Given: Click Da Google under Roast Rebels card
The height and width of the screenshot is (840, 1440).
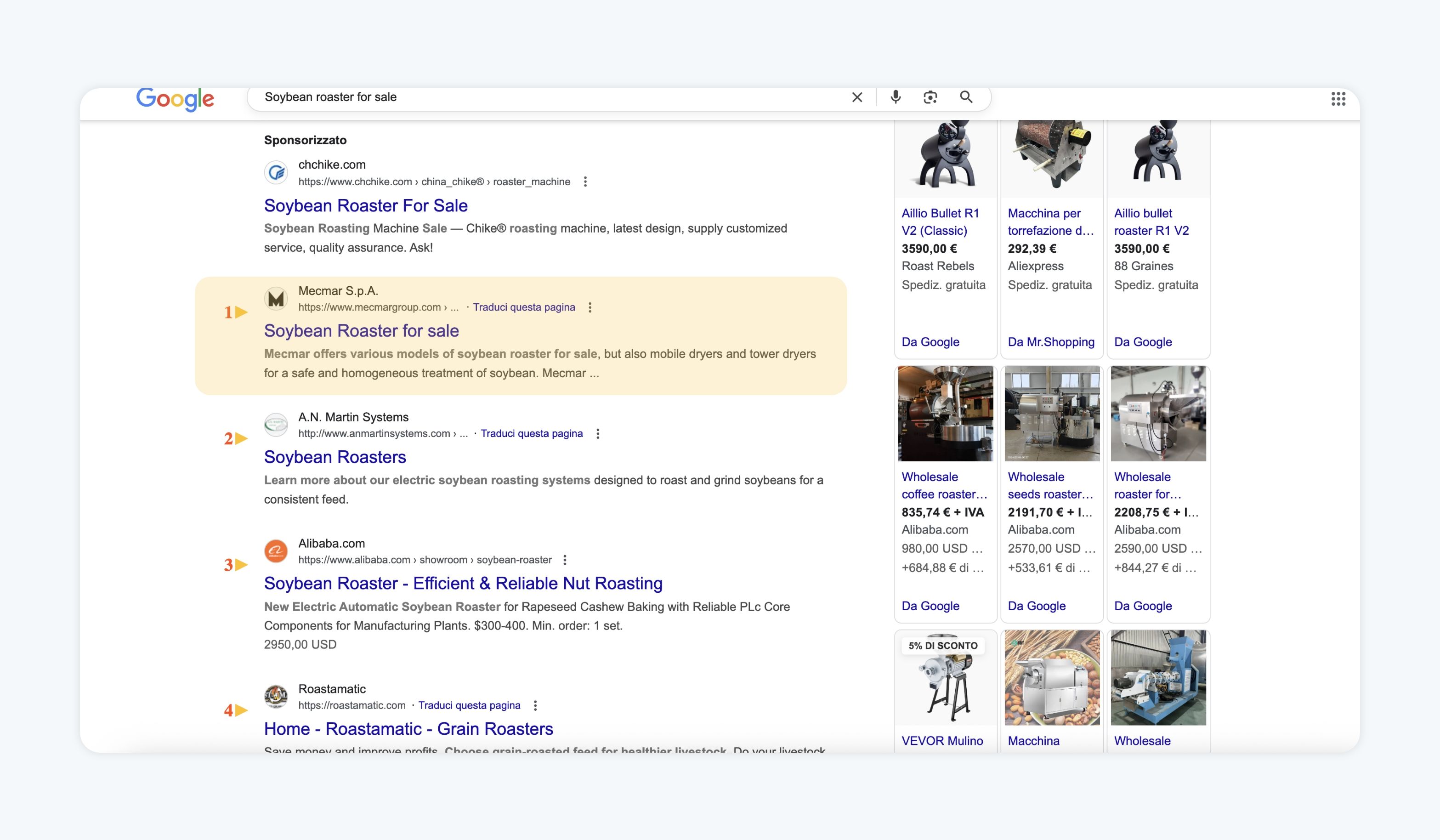Looking at the screenshot, I should [930, 342].
